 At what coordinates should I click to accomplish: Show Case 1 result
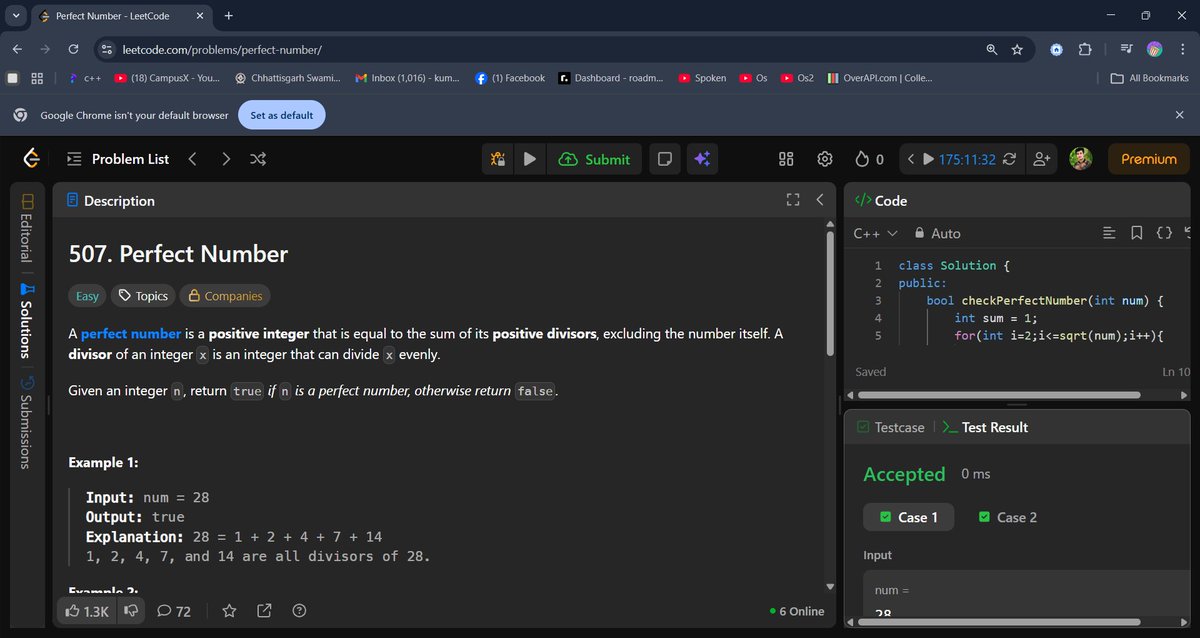pyautogui.click(x=908, y=517)
